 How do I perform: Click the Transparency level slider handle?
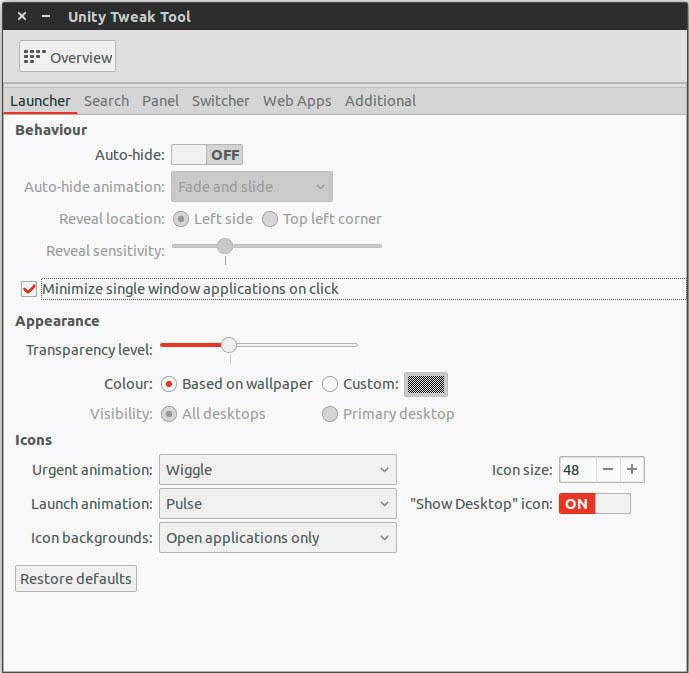[x=228, y=345]
